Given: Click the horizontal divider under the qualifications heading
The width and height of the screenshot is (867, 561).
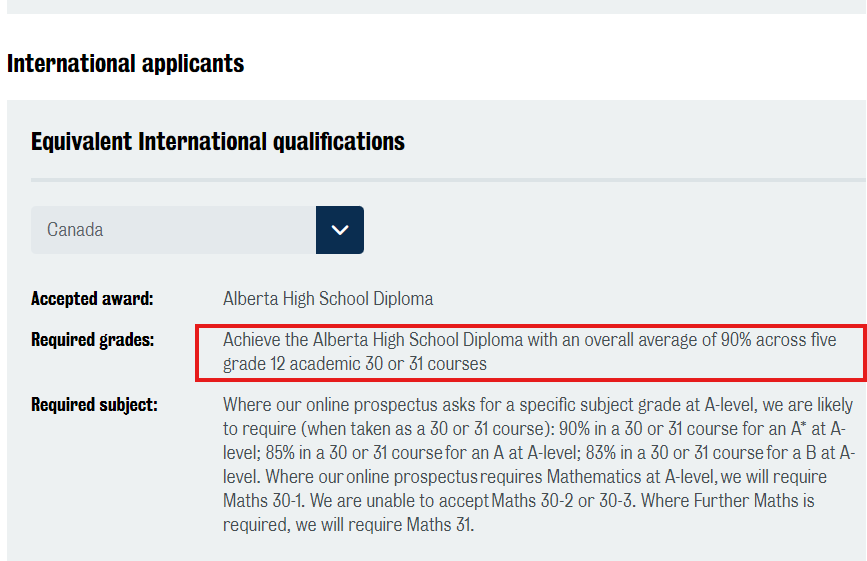Looking at the screenshot, I should (448, 180).
